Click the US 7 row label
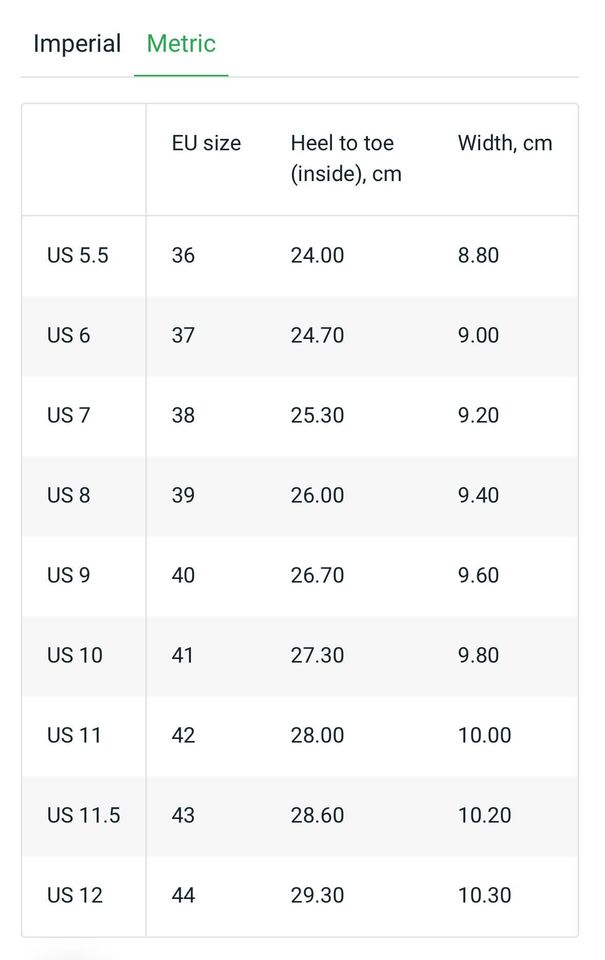The height and width of the screenshot is (960, 605). 68,415
